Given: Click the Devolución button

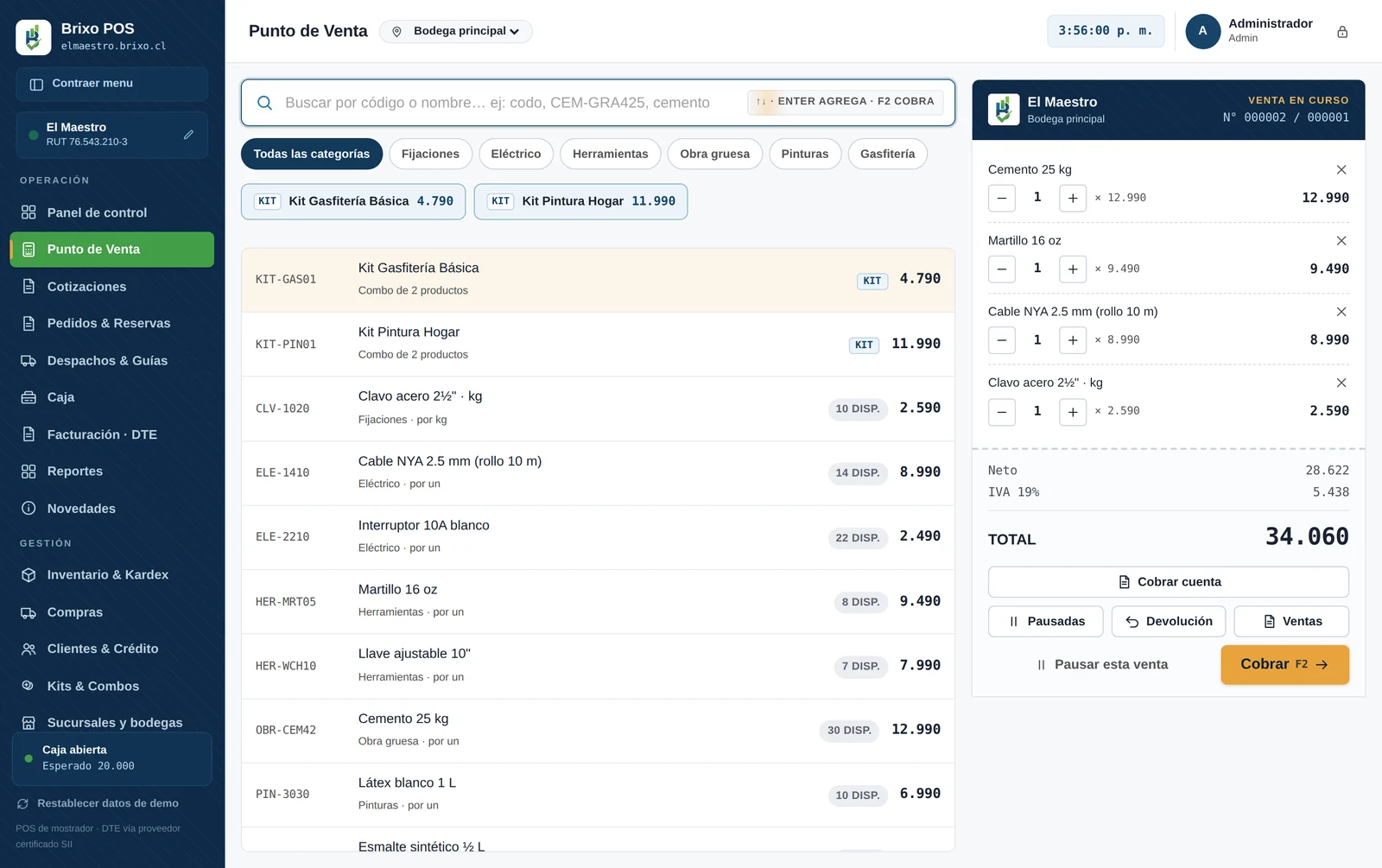Looking at the screenshot, I should (1168, 622).
